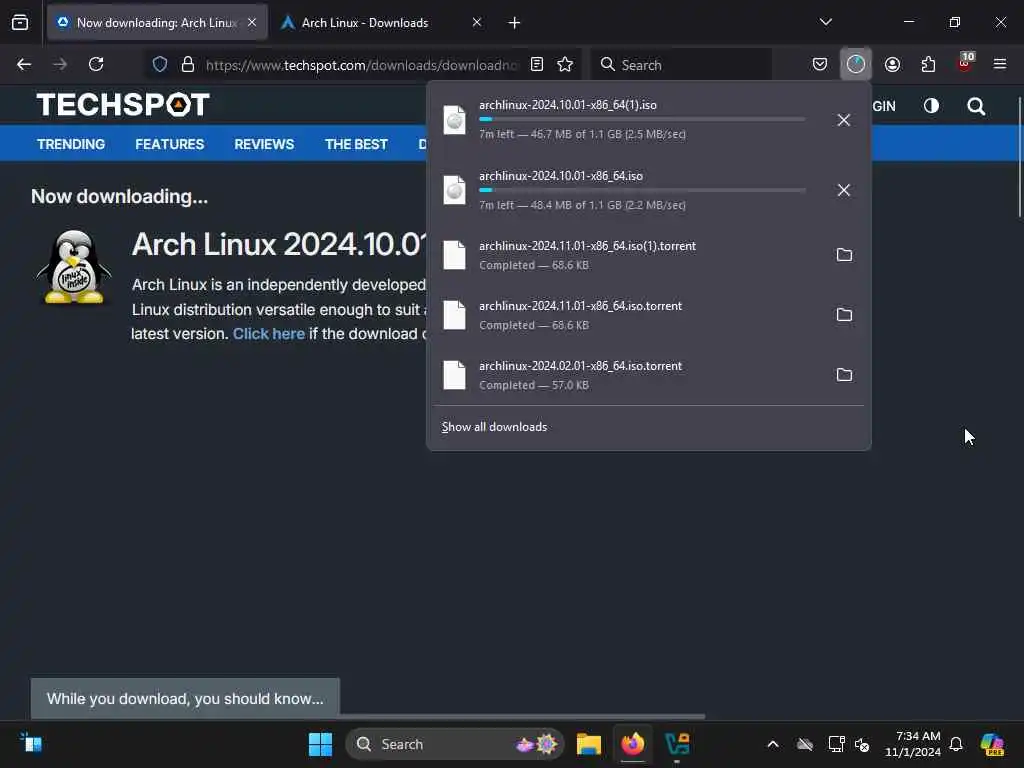Open Firefox from the taskbar
Image resolution: width=1024 pixels, height=768 pixels.
pyautogui.click(x=633, y=744)
